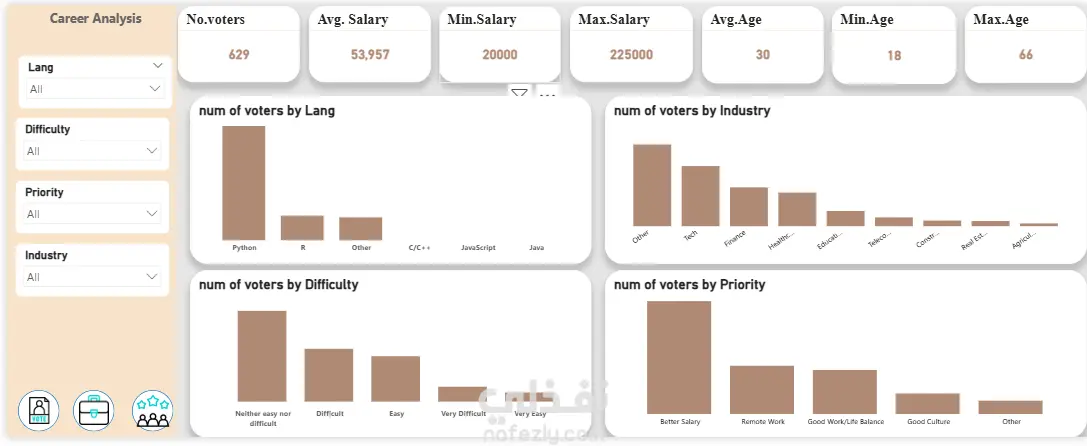Open the Difficulty slicer dropdown
Viewport: 1087px width, 446px height.
pos(92,151)
